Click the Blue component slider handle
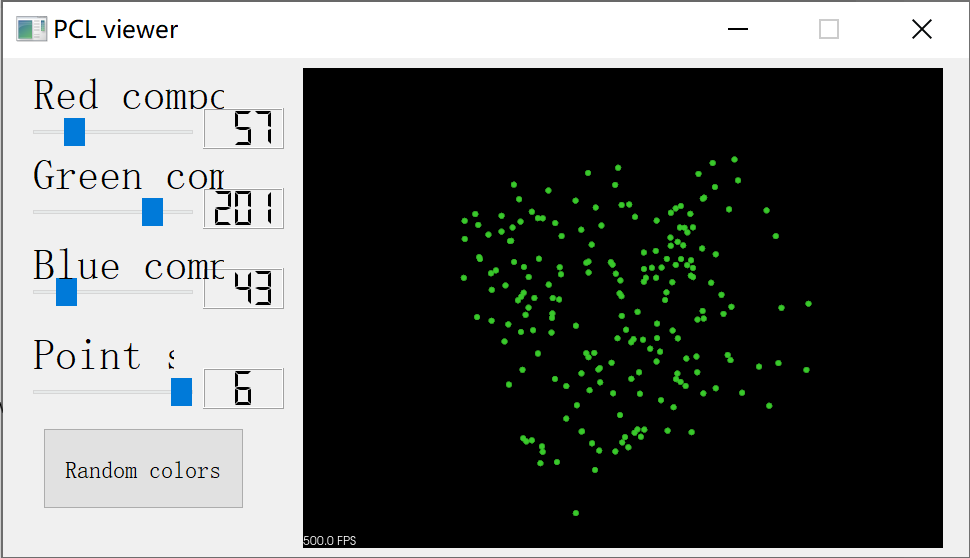Viewport: 970px width, 558px height. (66, 292)
